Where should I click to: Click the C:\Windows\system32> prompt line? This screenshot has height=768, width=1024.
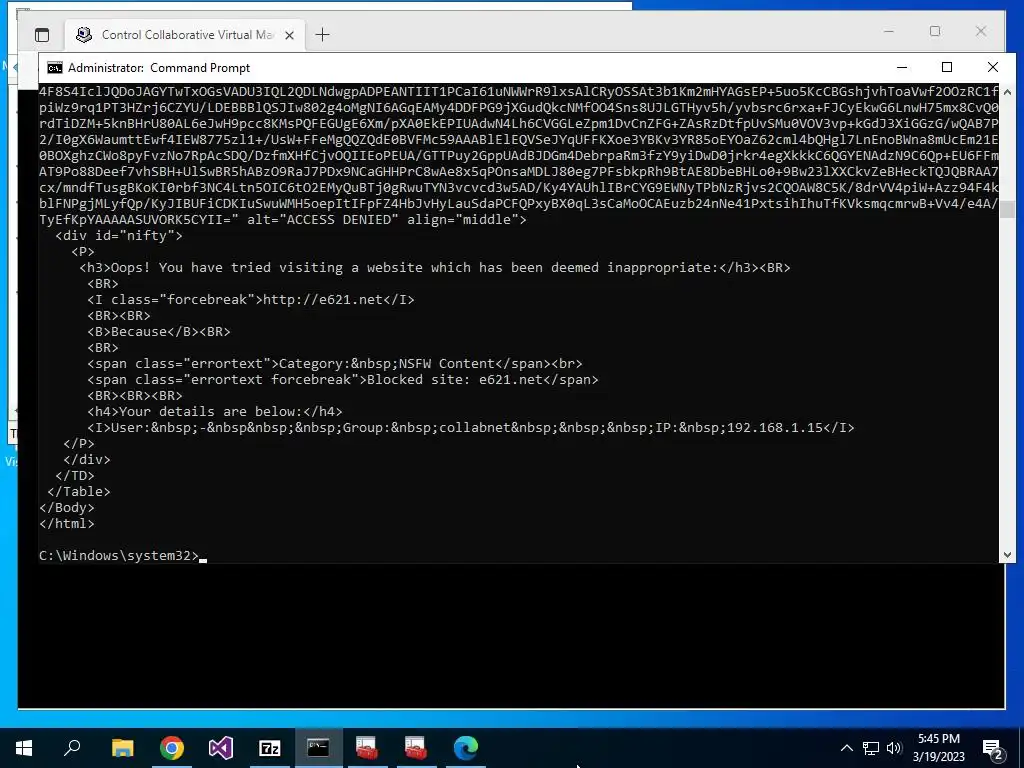click(x=119, y=556)
